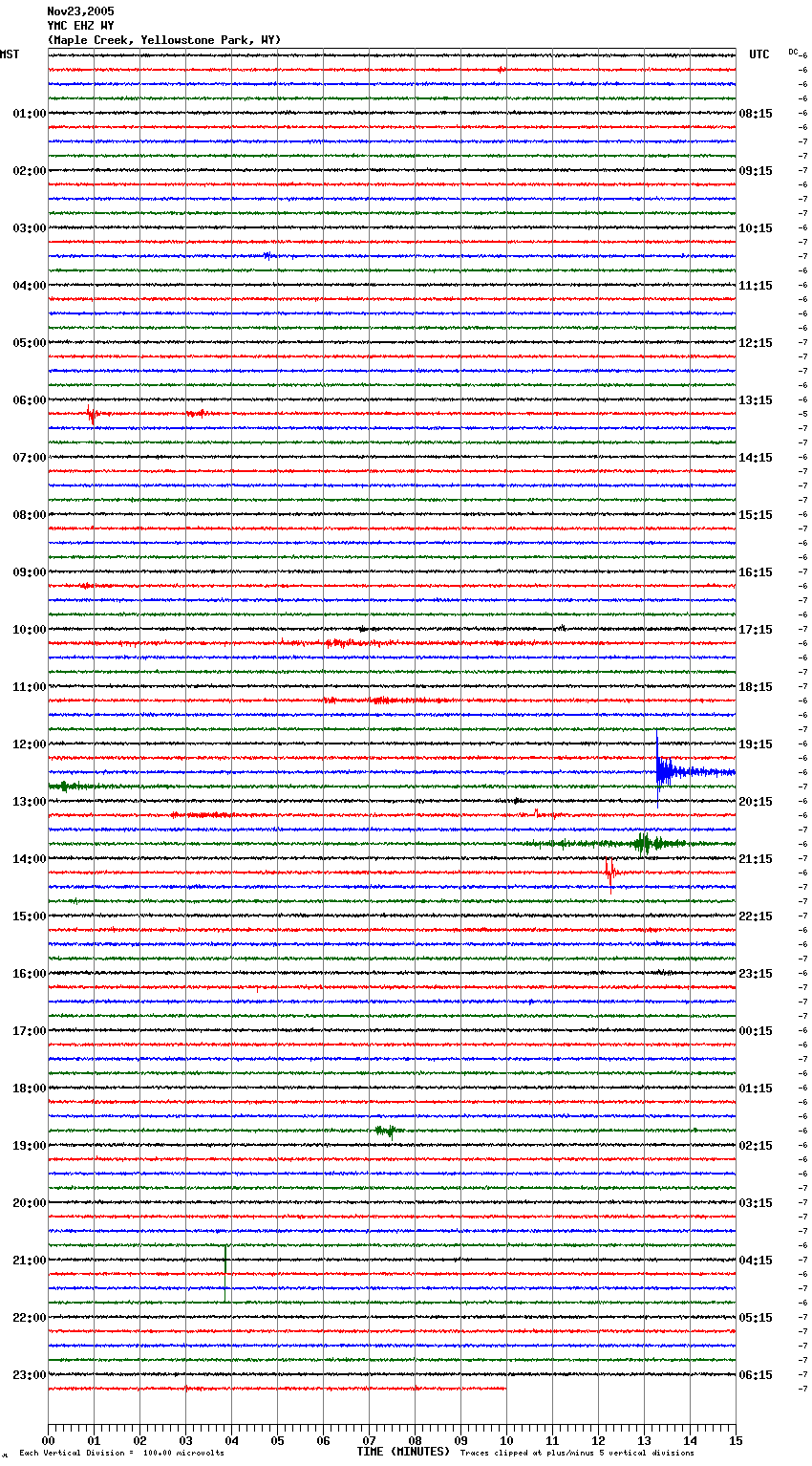
Task: Click the 'DC' column header
Action: pyautogui.click(x=793, y=52)
